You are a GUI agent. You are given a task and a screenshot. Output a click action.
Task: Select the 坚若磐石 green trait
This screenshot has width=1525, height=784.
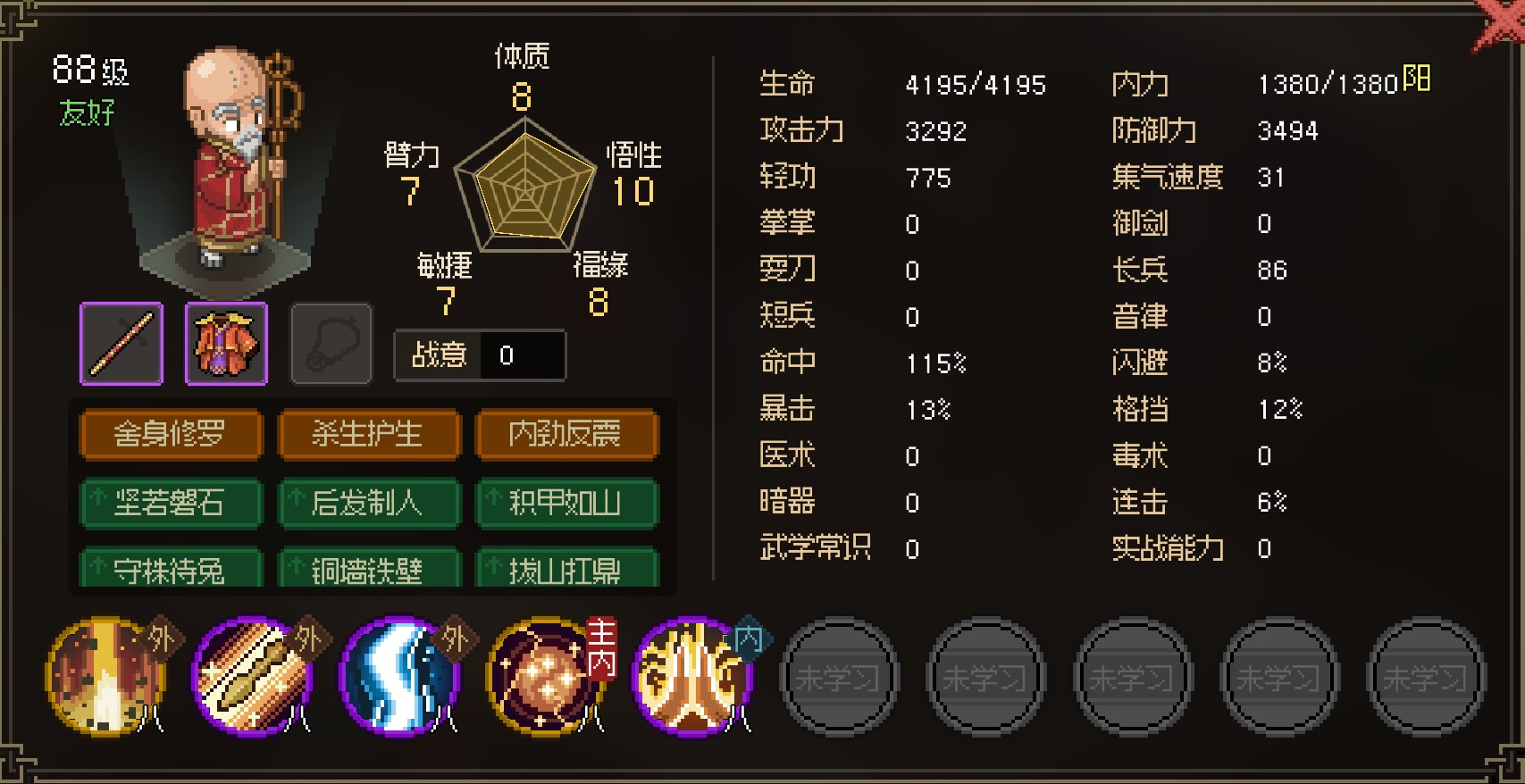coord(171,503)
